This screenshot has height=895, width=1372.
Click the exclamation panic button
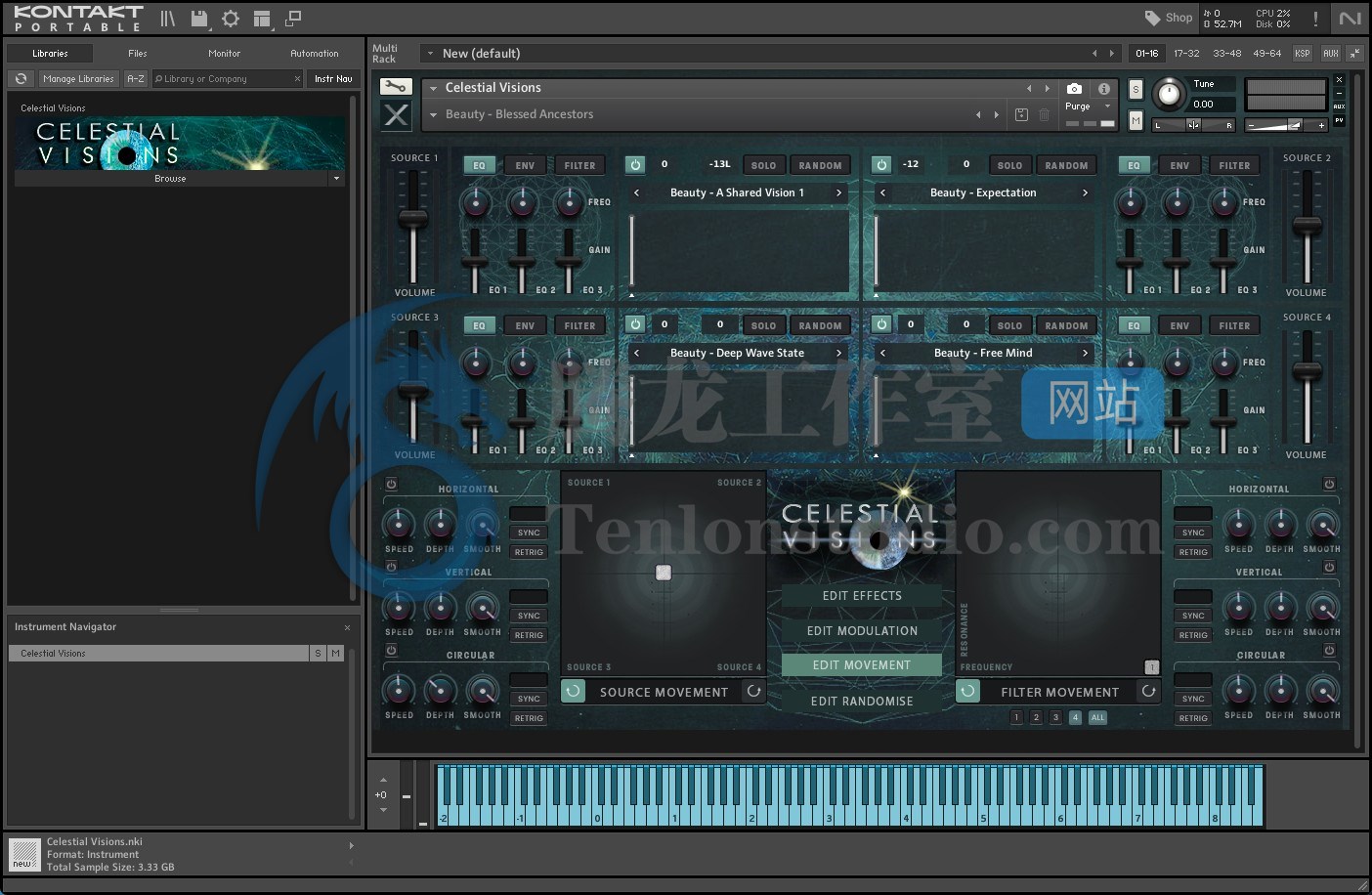tap(1315, 18)
